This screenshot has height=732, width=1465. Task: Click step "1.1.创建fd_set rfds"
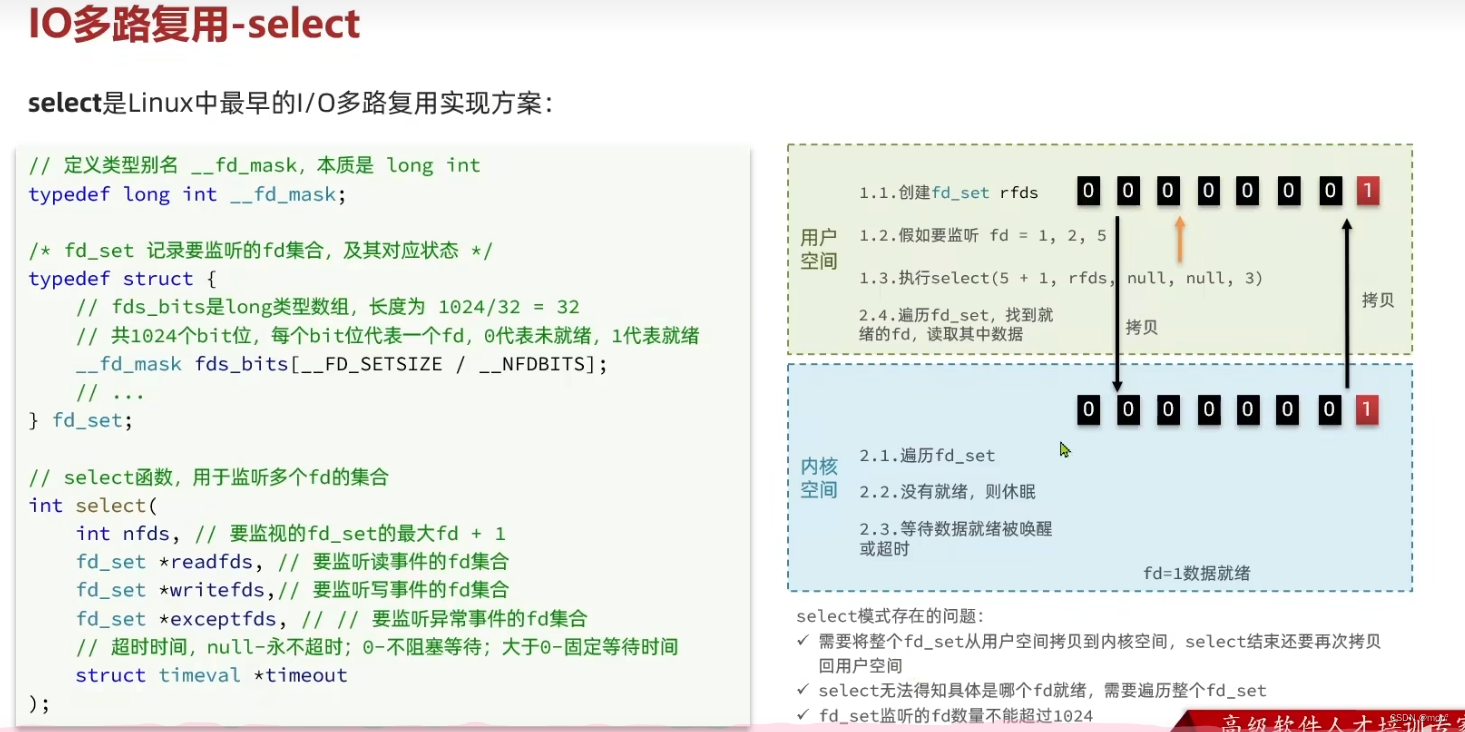click(948, 192)
